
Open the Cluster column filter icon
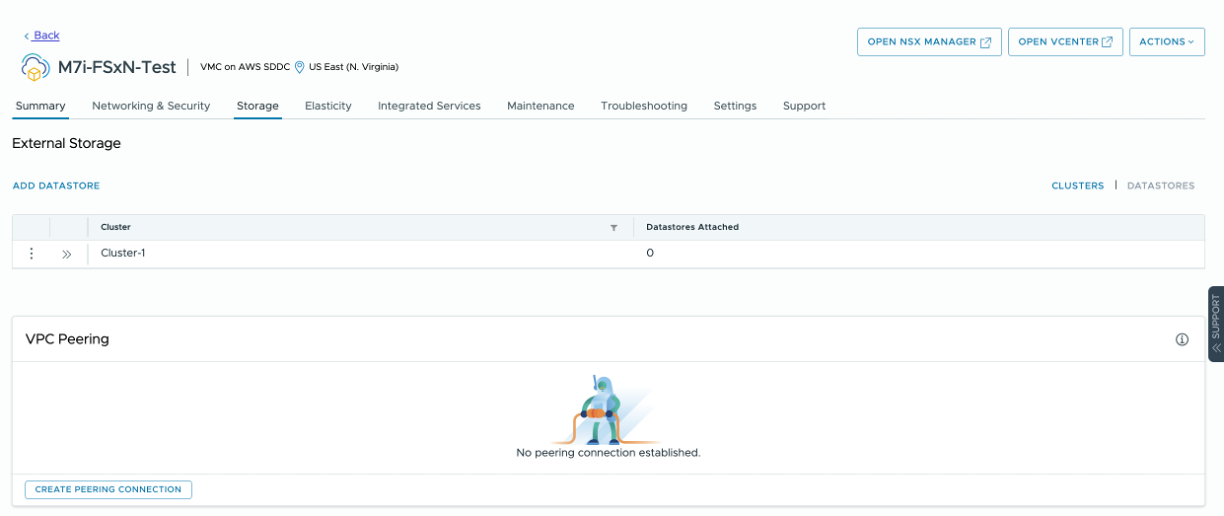click(614, 228)
